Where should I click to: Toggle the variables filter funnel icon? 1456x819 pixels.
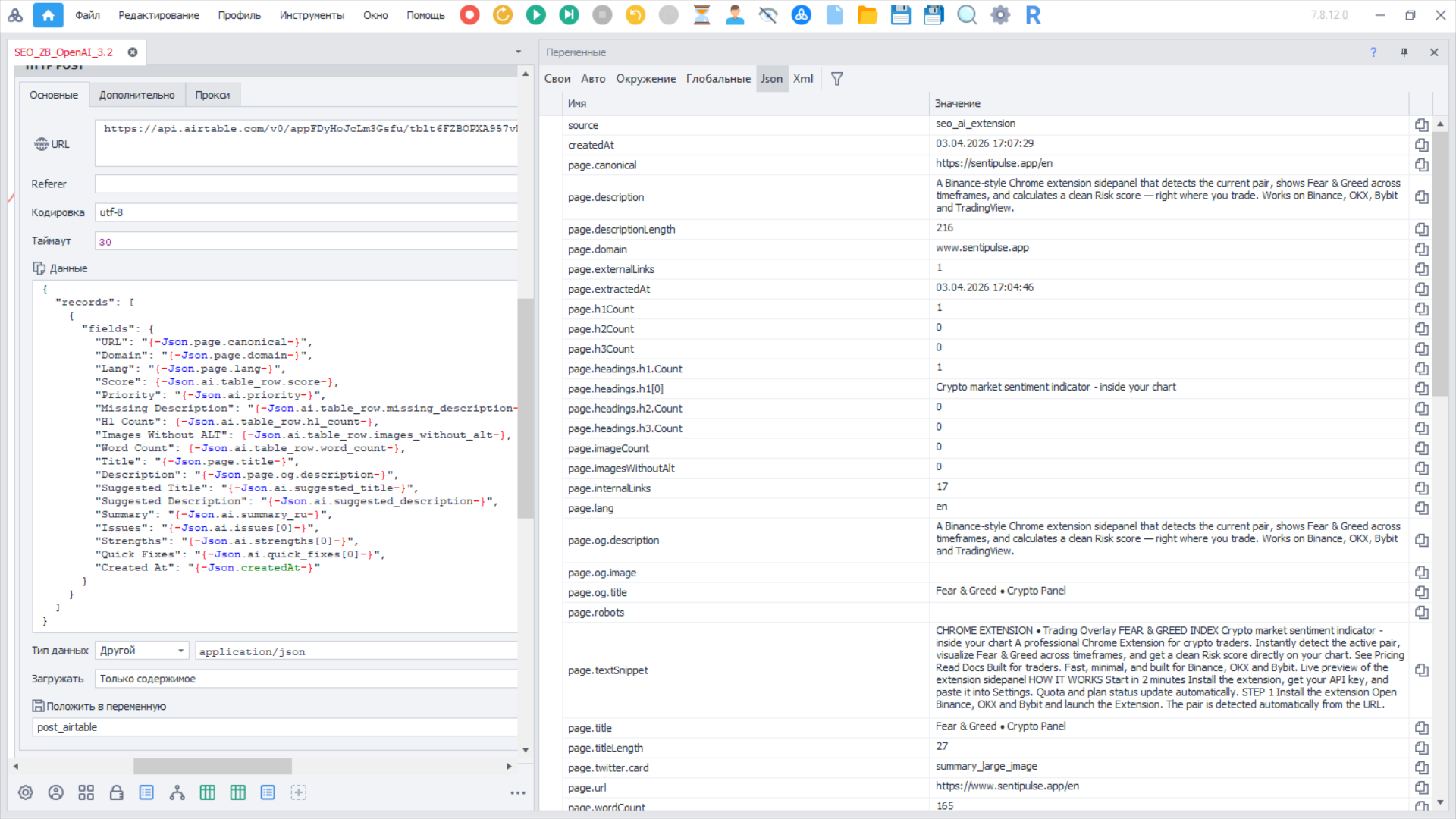pyautogui.click(x=836, y=79)
